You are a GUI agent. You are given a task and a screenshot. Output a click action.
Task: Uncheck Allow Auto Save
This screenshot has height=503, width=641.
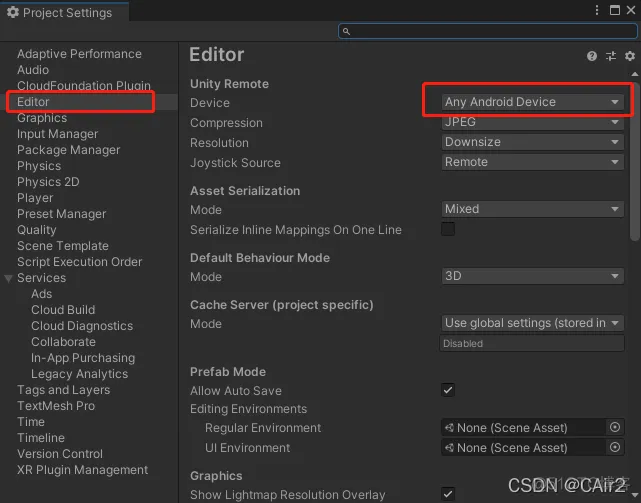coord(448,390)
